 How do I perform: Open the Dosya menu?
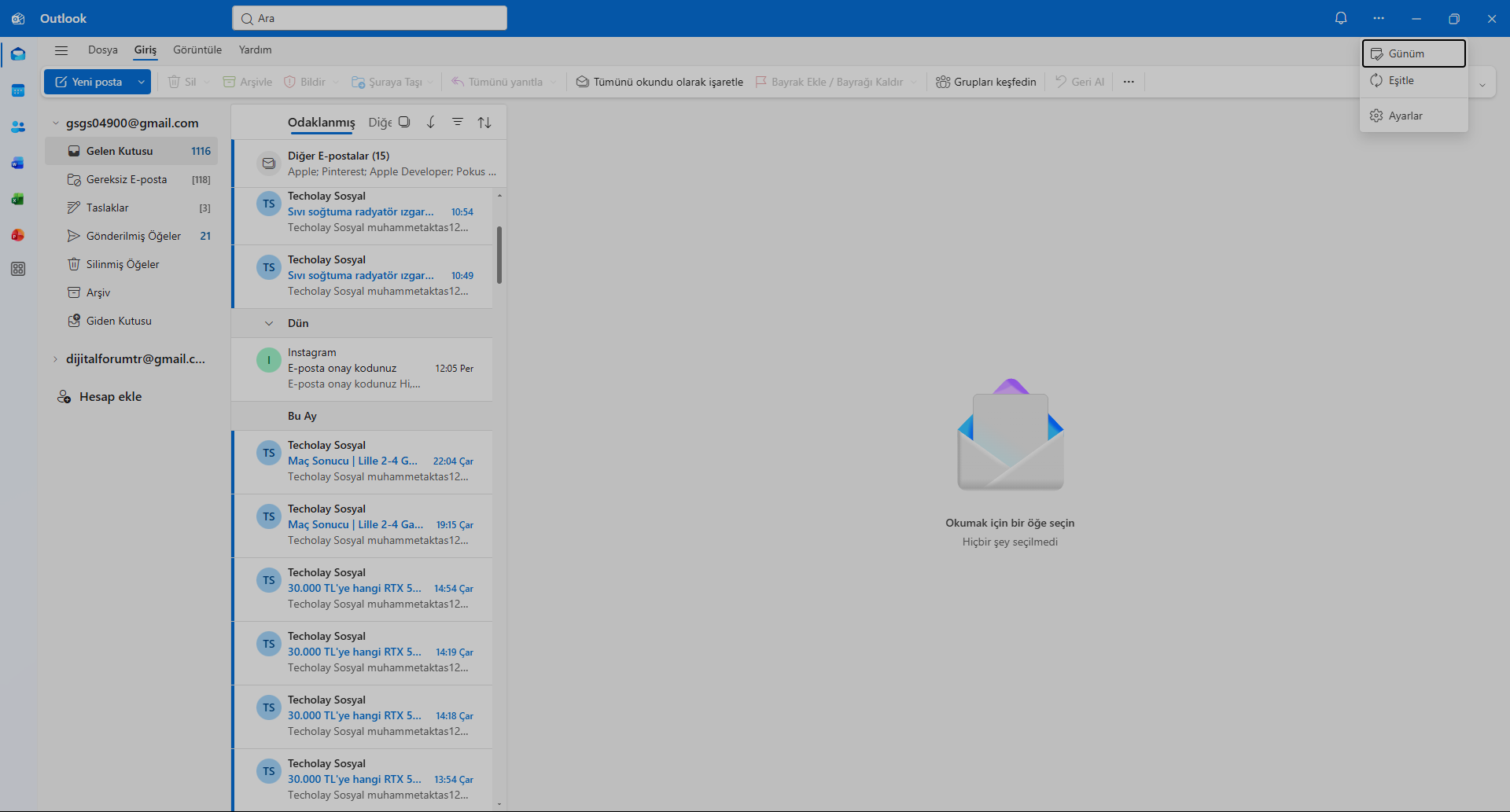[103, 50]
